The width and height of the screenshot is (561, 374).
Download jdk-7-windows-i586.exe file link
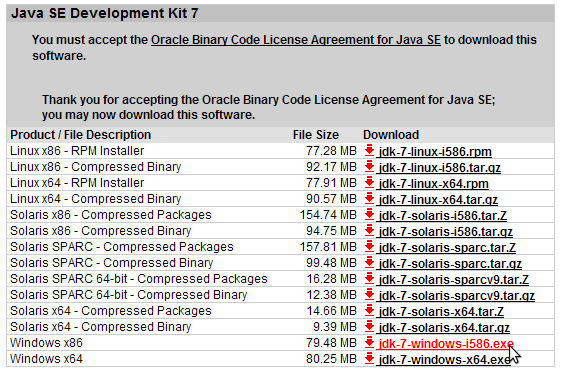pos(446,344)
